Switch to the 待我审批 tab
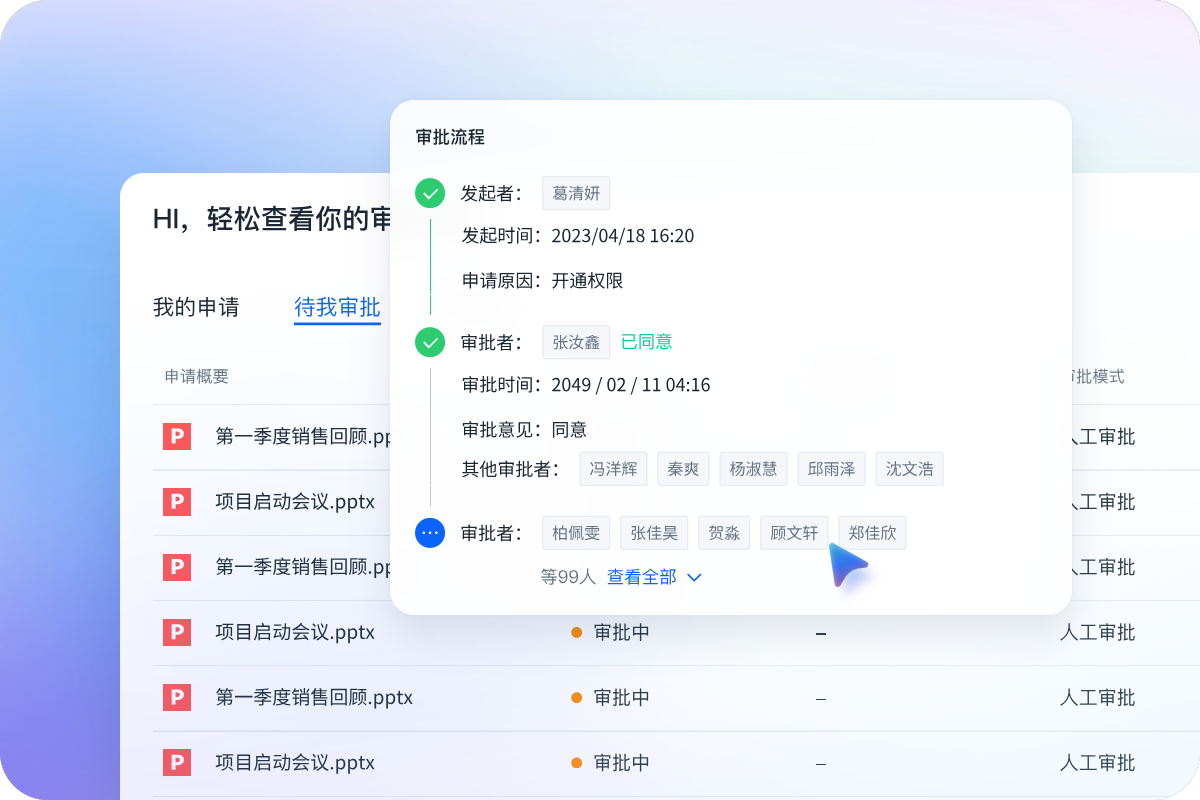Screen dimensions: 1200x800 [337, 307]
